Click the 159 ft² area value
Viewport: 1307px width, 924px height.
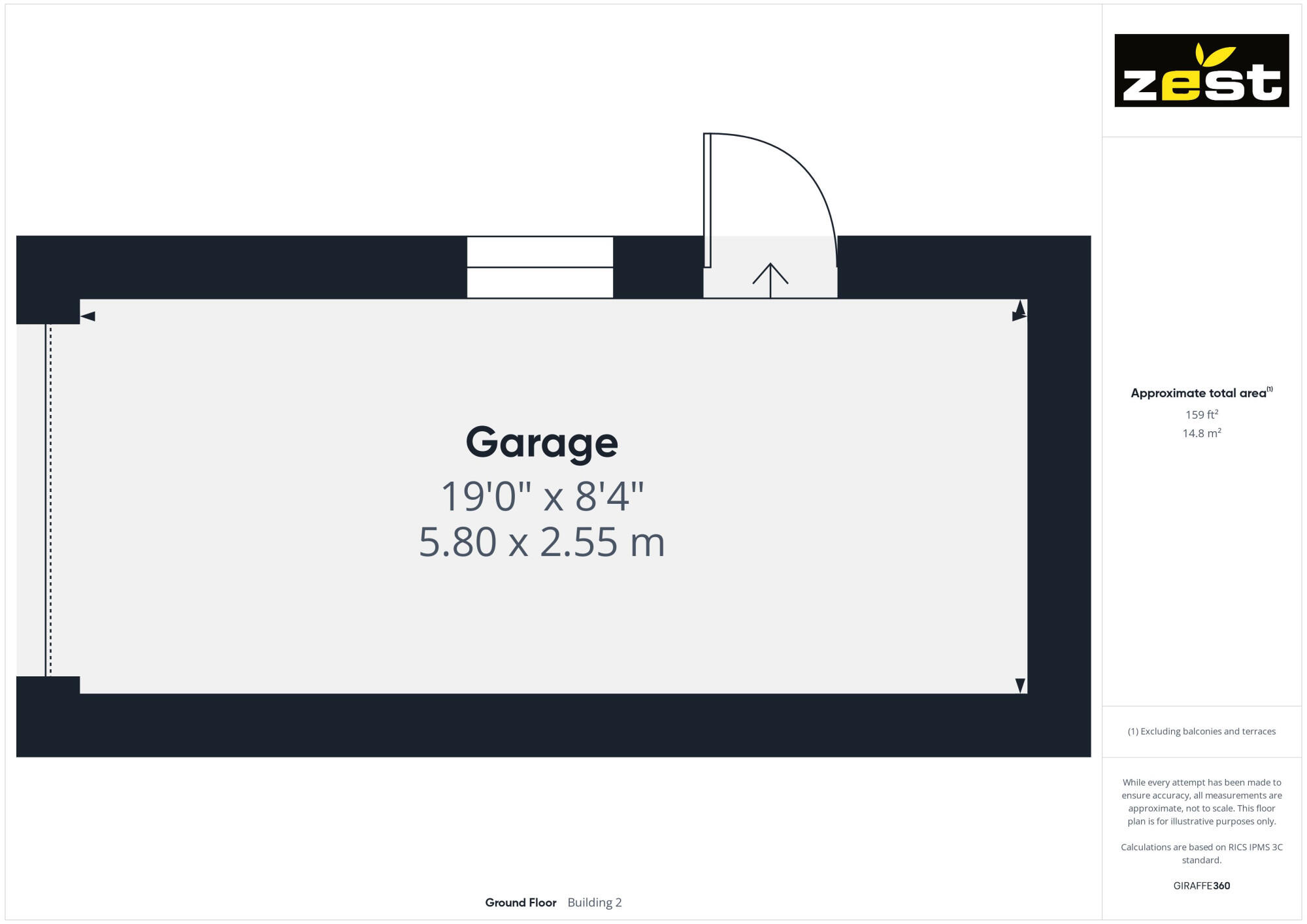point(1201,414)
